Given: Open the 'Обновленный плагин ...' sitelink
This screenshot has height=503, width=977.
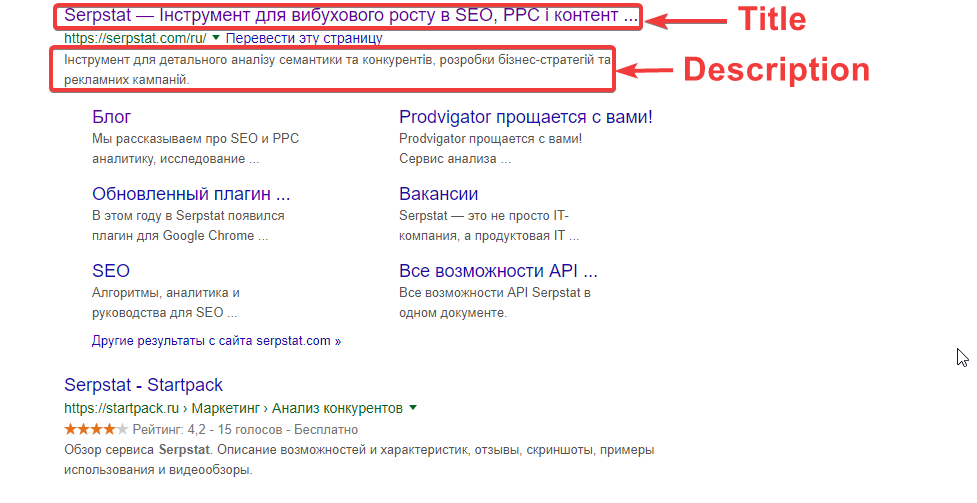Looking at the screenshot, I should coord(191,194).
